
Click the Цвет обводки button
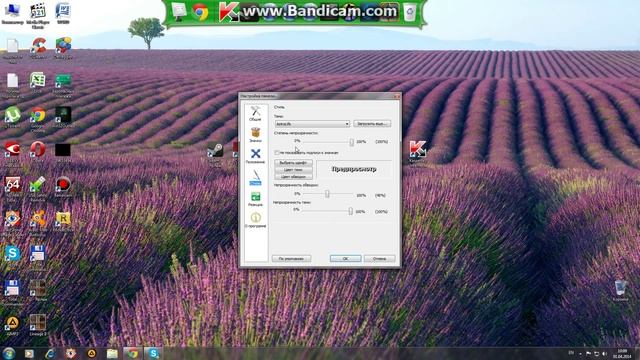(x=293, y=176)
